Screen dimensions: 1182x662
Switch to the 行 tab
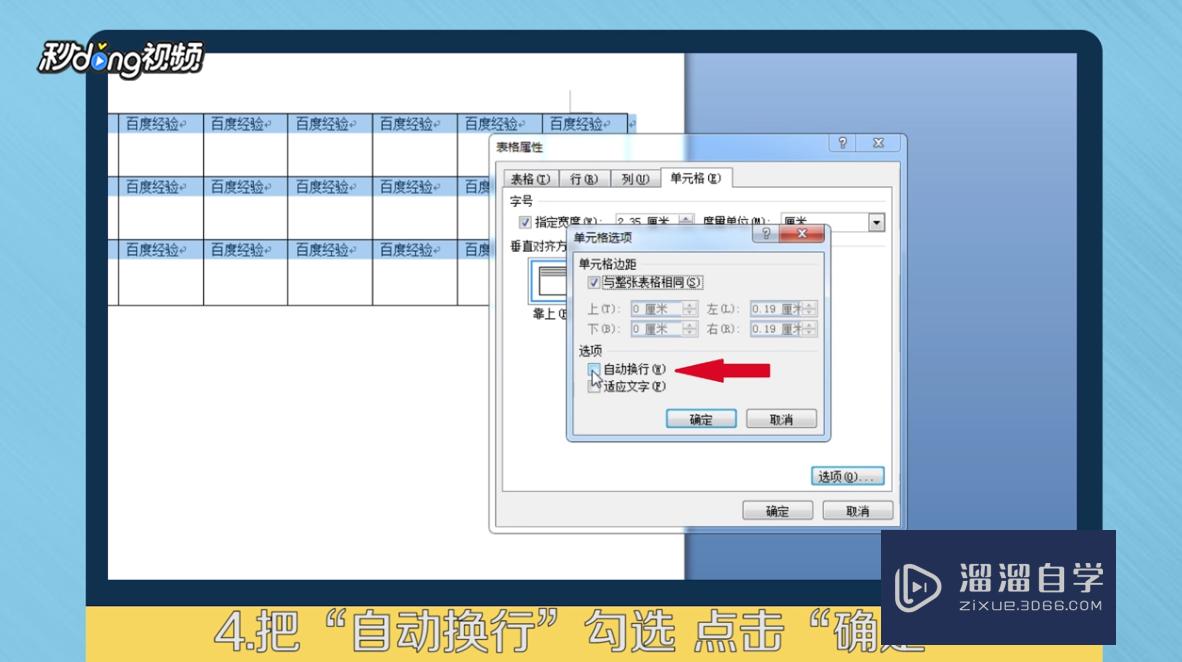pos(583,179)
